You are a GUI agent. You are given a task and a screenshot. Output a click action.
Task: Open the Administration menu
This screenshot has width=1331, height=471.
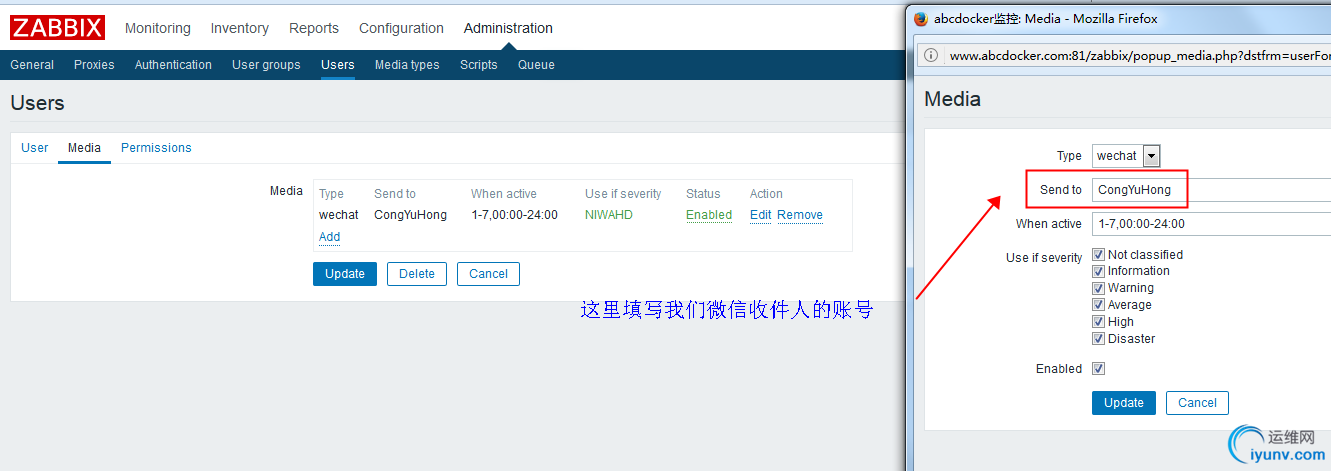508,28
